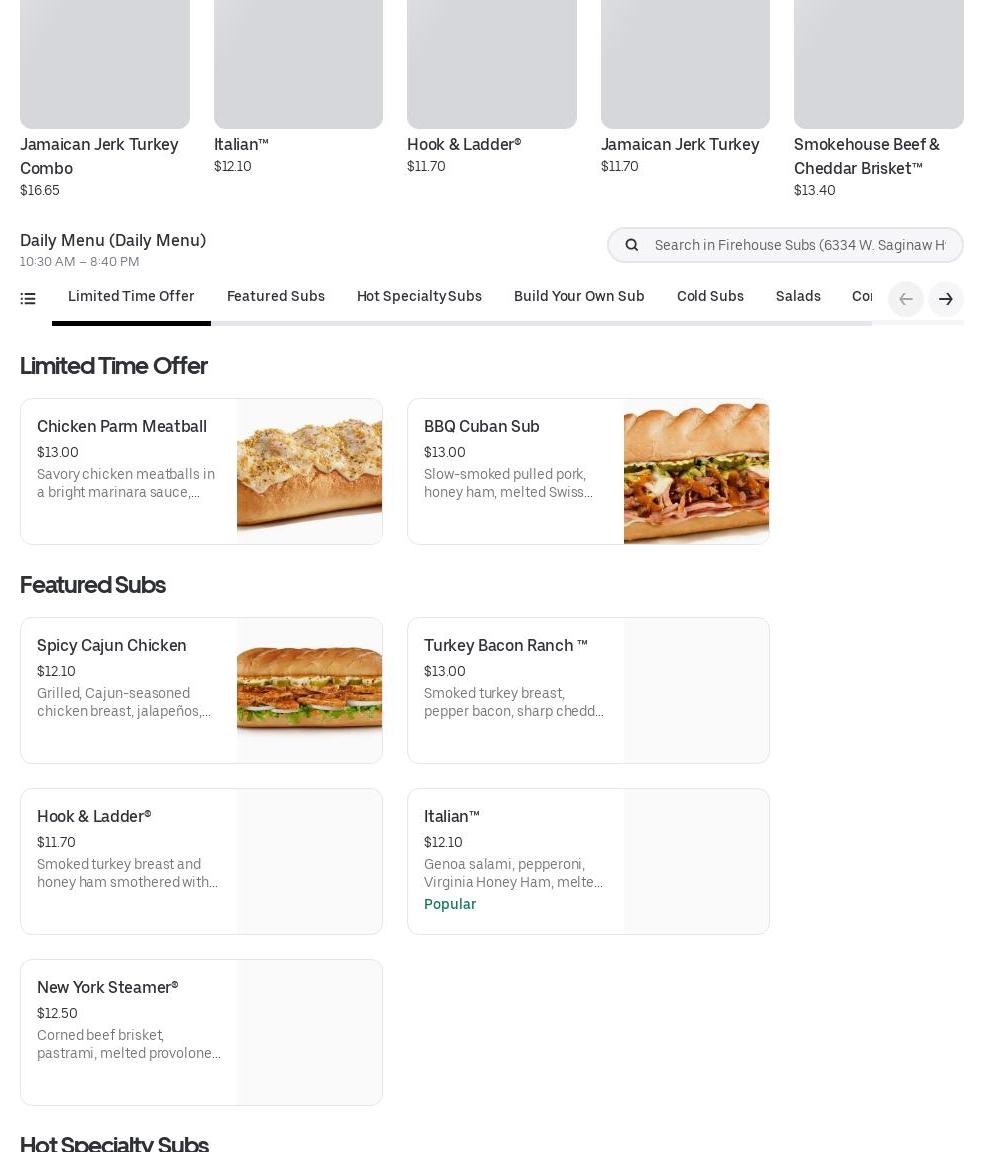Open the Turkey Bacon Ranch item card
Image resolution: width=984 pixels, height=1152 pixels.
point(588,691)
